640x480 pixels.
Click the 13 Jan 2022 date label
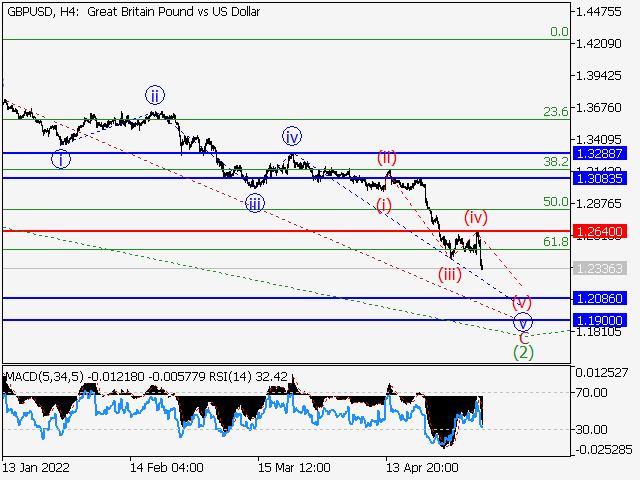pyautogui.click(x=36, y=467)
